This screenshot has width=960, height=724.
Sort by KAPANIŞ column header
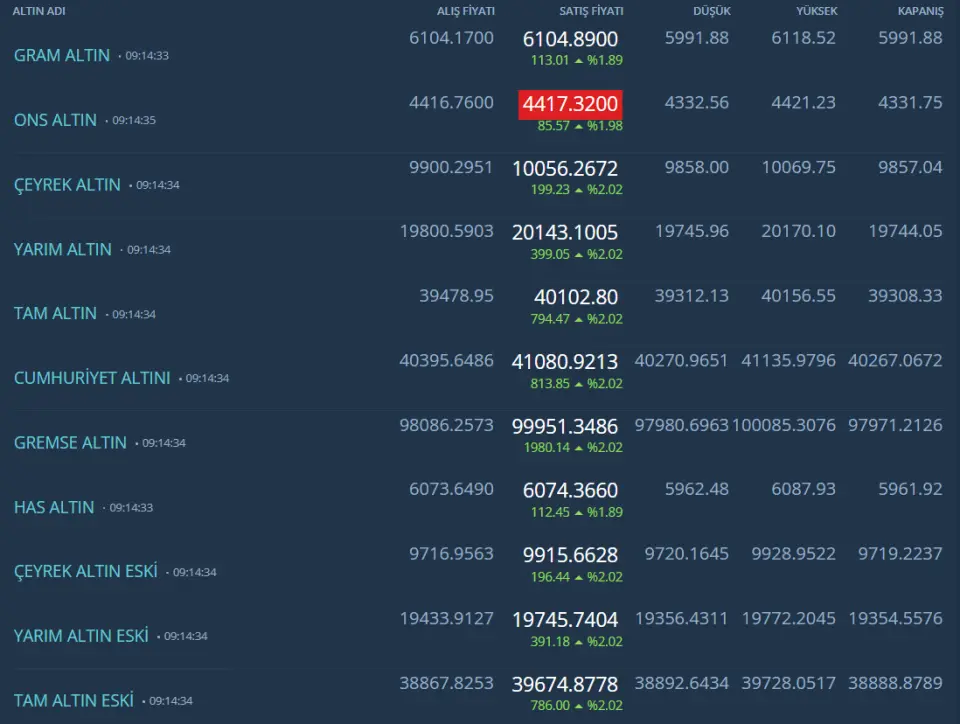tap(920, 11)
